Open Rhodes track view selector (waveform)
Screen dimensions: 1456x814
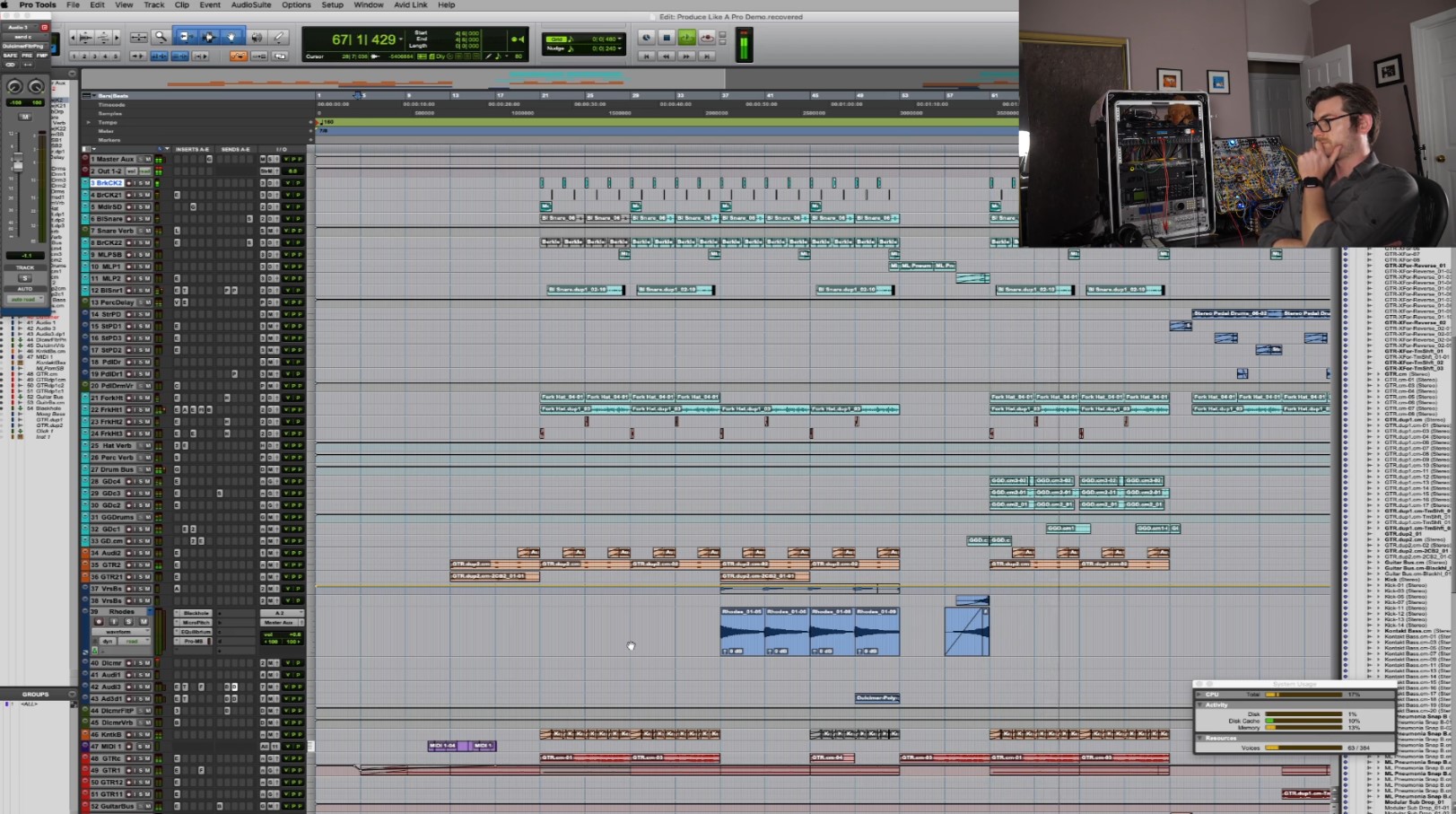119,632
